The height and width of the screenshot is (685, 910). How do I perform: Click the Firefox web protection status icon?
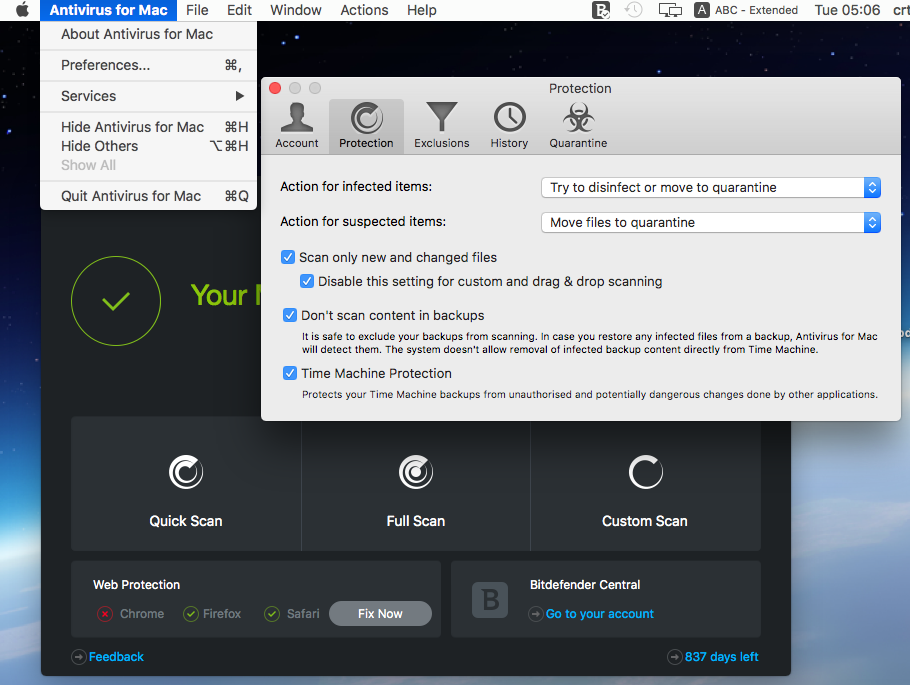(191, 614)
